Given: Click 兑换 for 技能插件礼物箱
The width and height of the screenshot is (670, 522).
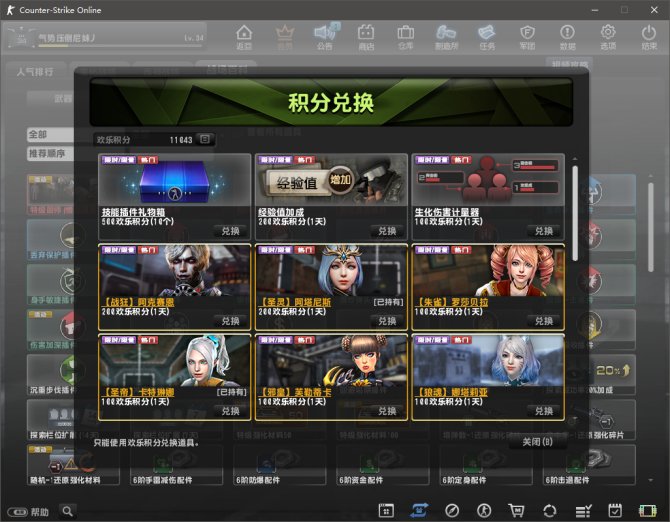Looking at the screenshot, I should click(x=230, y=231).
